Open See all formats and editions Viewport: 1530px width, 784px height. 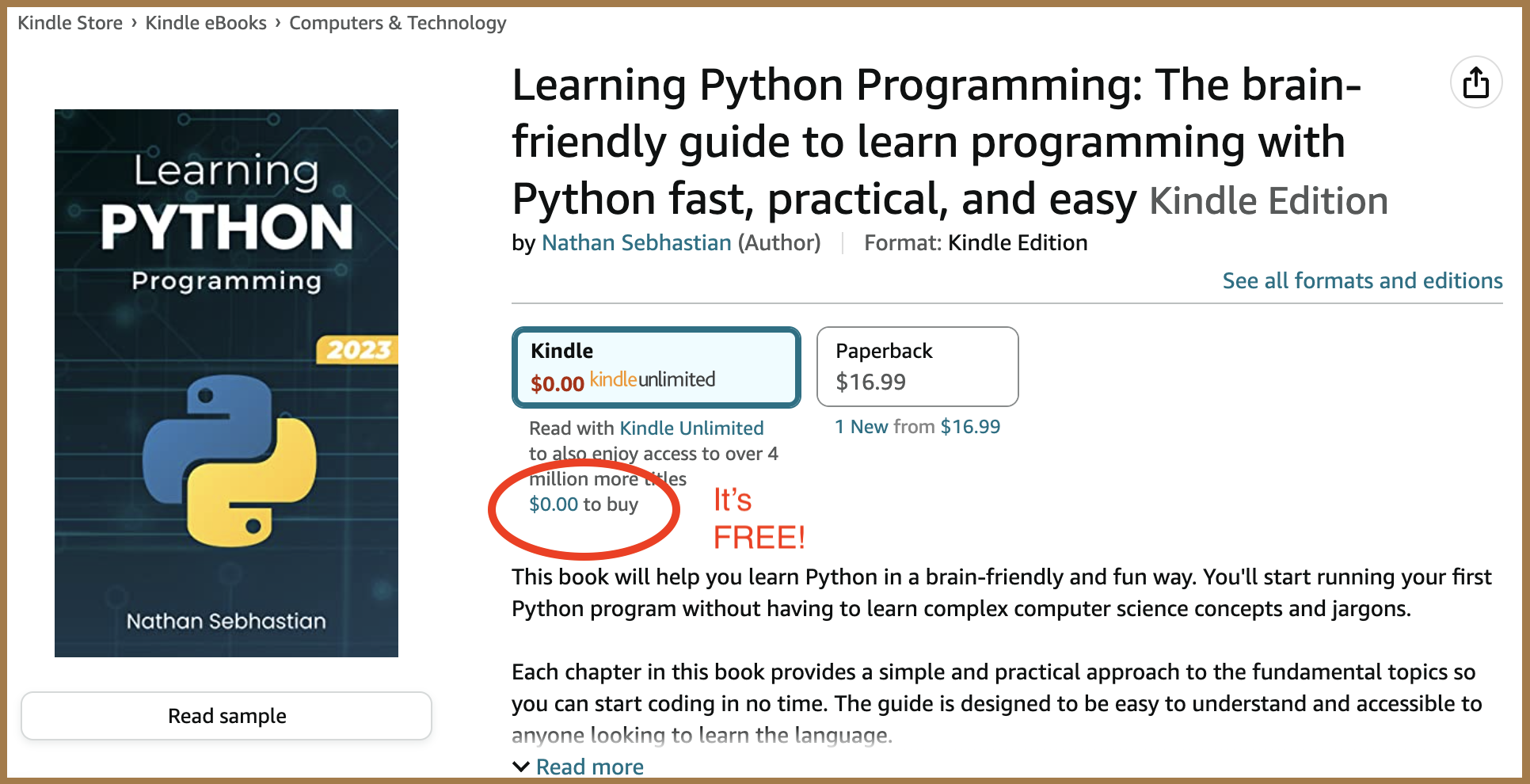pyautogui.click(x=1362, y=280)
